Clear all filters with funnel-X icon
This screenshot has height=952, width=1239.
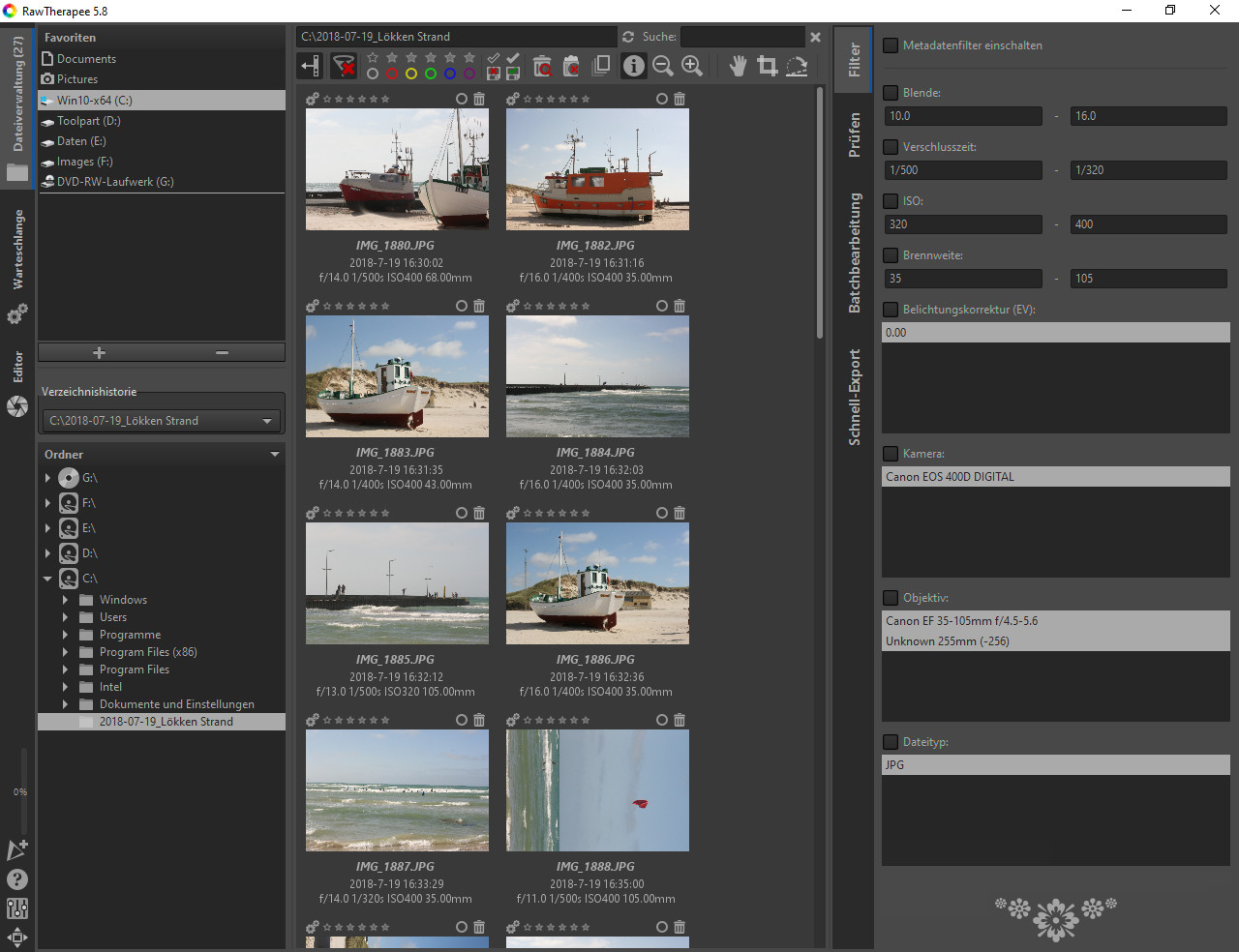(344, 66)
